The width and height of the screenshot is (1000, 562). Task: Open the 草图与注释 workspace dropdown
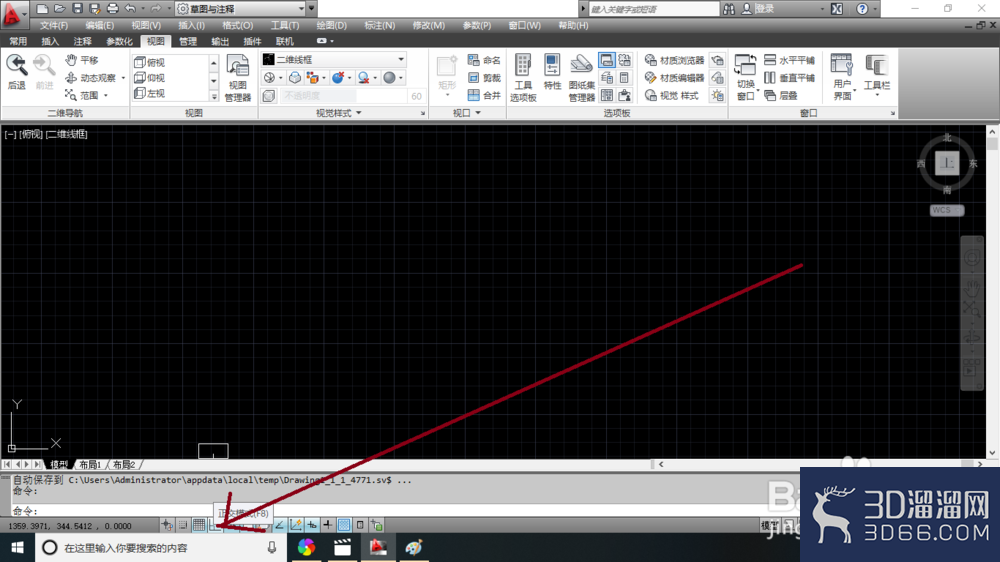coord(240,9)
